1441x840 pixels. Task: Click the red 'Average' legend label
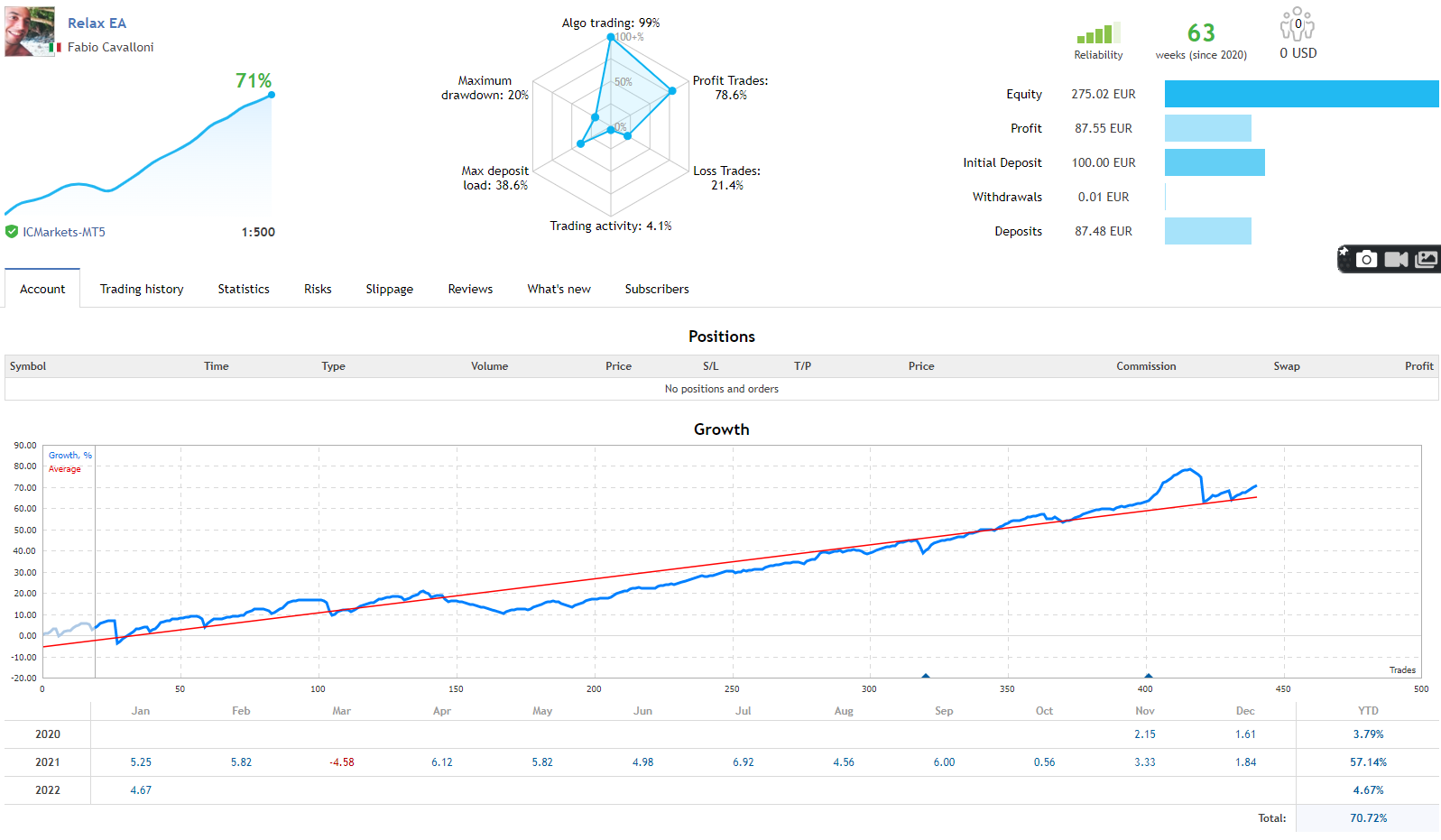coord(65,469)
